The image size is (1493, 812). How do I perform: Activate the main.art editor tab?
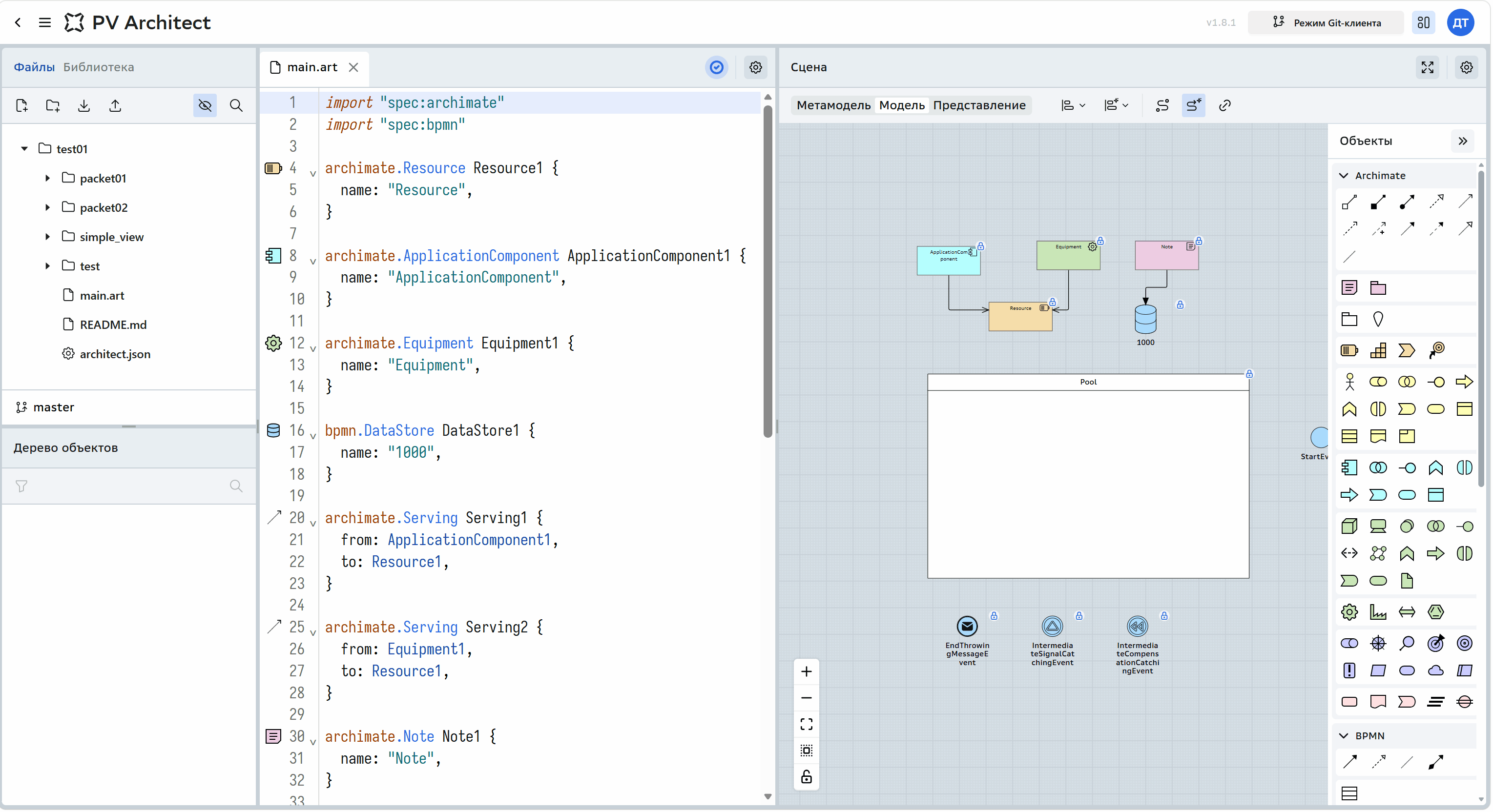(312, 67)
